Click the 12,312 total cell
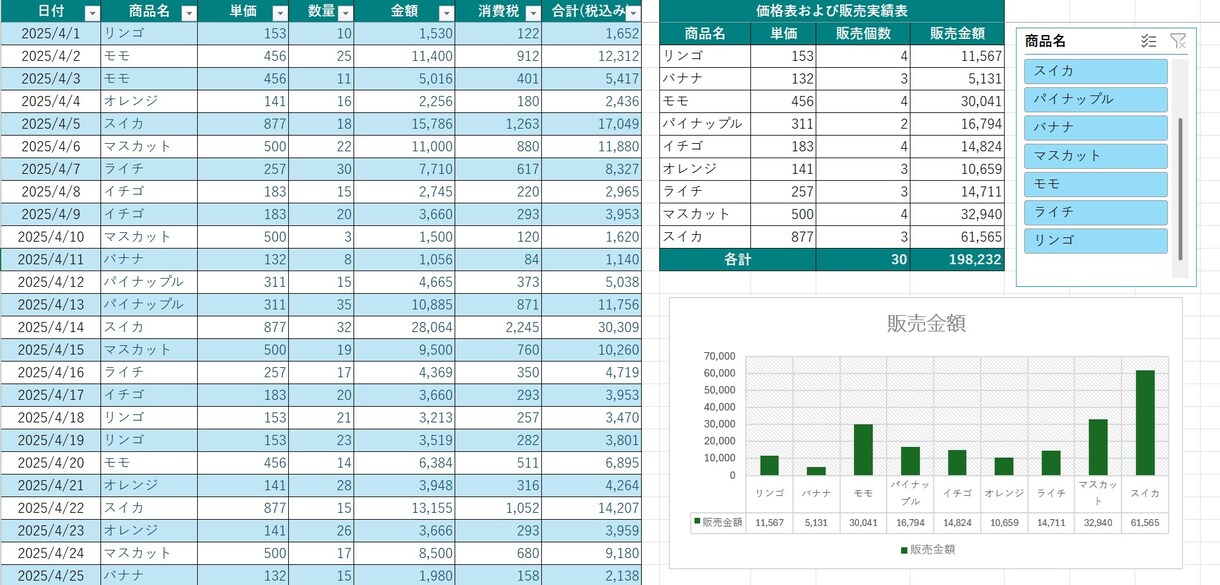1220x585 pixels. click(x=592, y=56)
